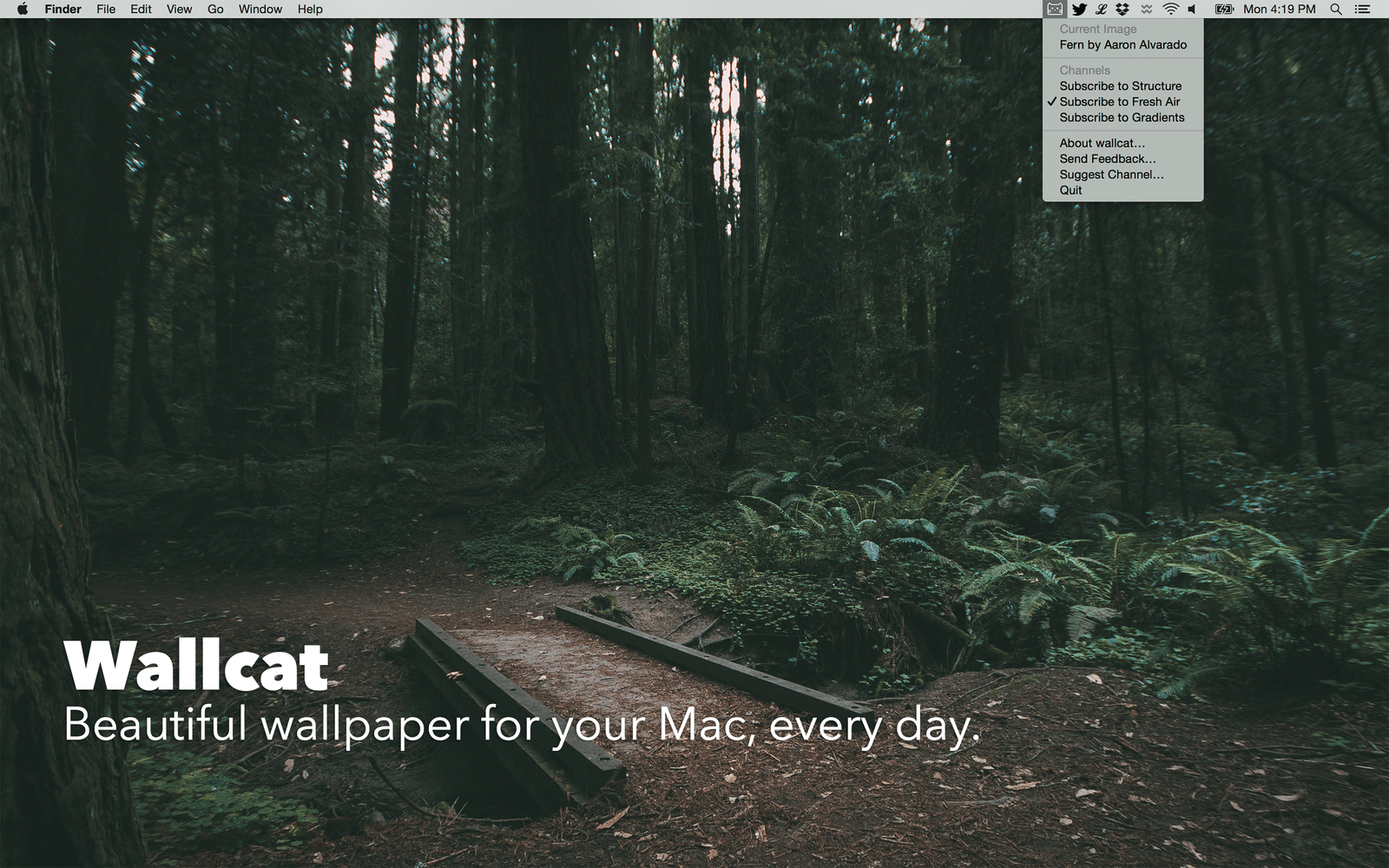Quit Wallcat from the menu
This screenshot has width=1389, height=868.
[1122, 190]
